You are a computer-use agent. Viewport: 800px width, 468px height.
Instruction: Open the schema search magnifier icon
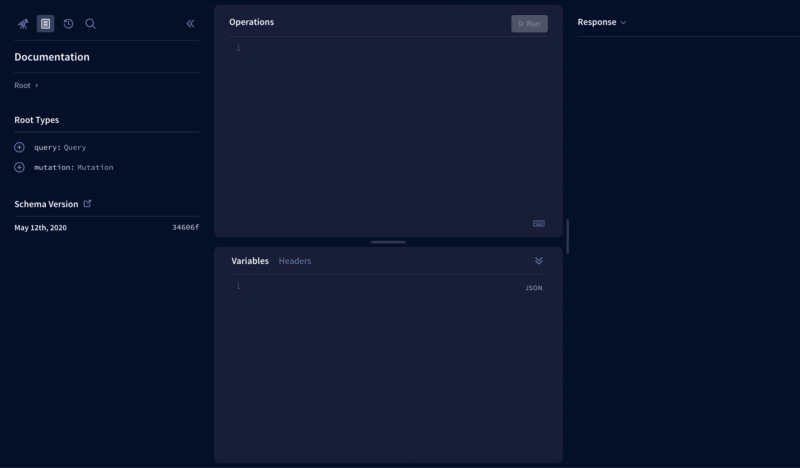(x=90, y=23)
